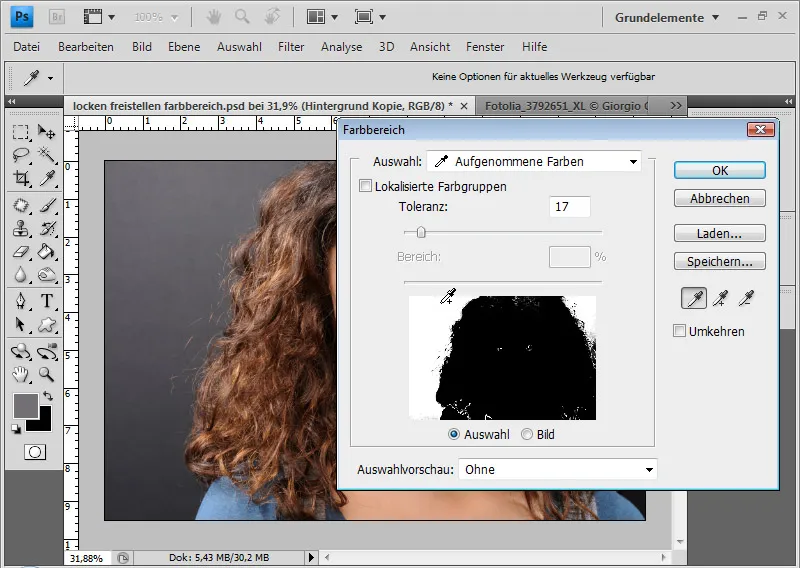Choose the plain eyedropper in Farbbereich dialog

click(694, 299)
